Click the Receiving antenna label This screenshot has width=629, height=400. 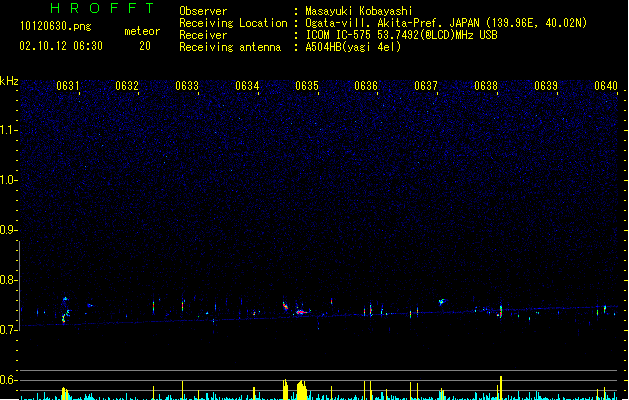click(x=230, y=47)
